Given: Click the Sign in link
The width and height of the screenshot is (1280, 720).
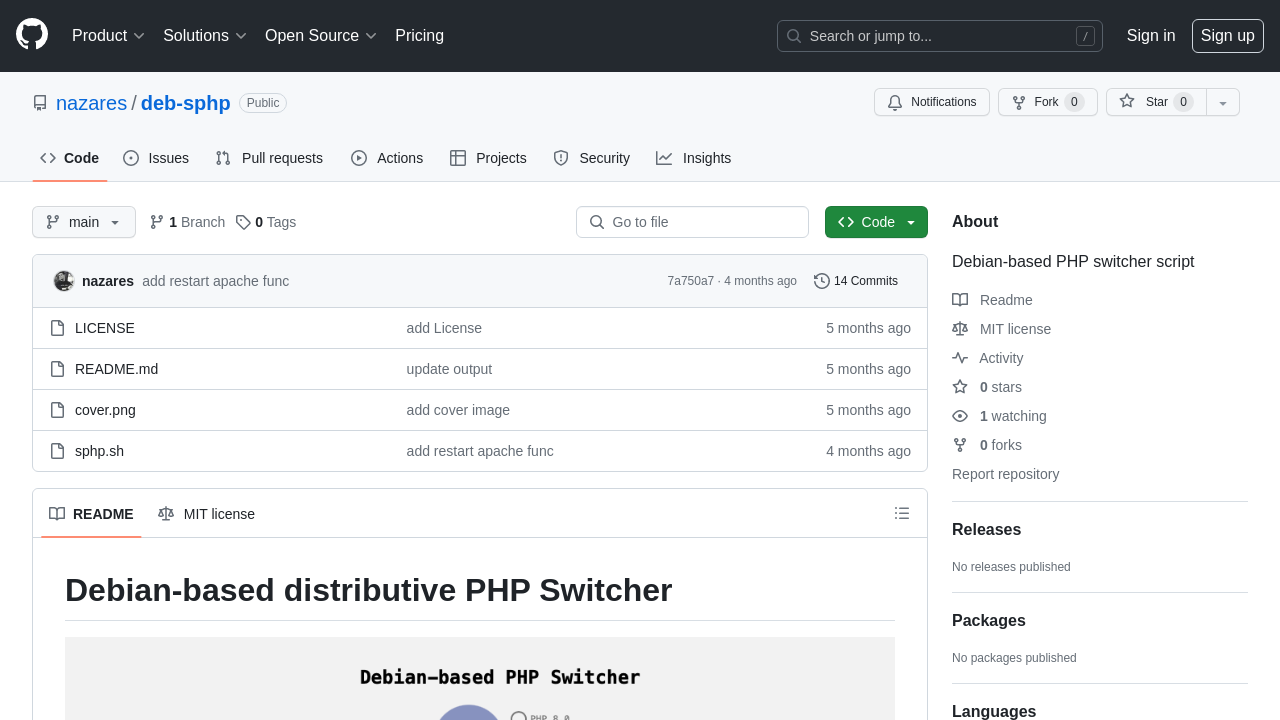Looking at the screenshot, I should point(1151,36).
